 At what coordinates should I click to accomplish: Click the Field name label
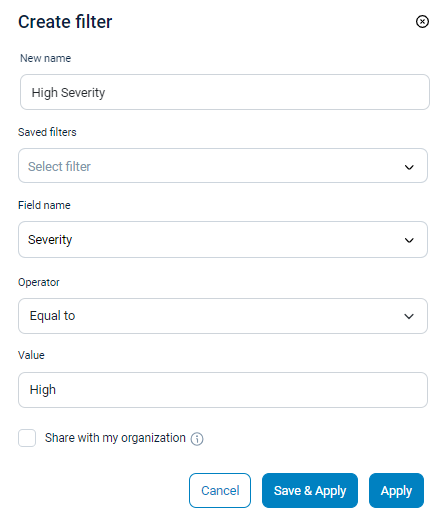pyautogui.click(x=44, y=205)
